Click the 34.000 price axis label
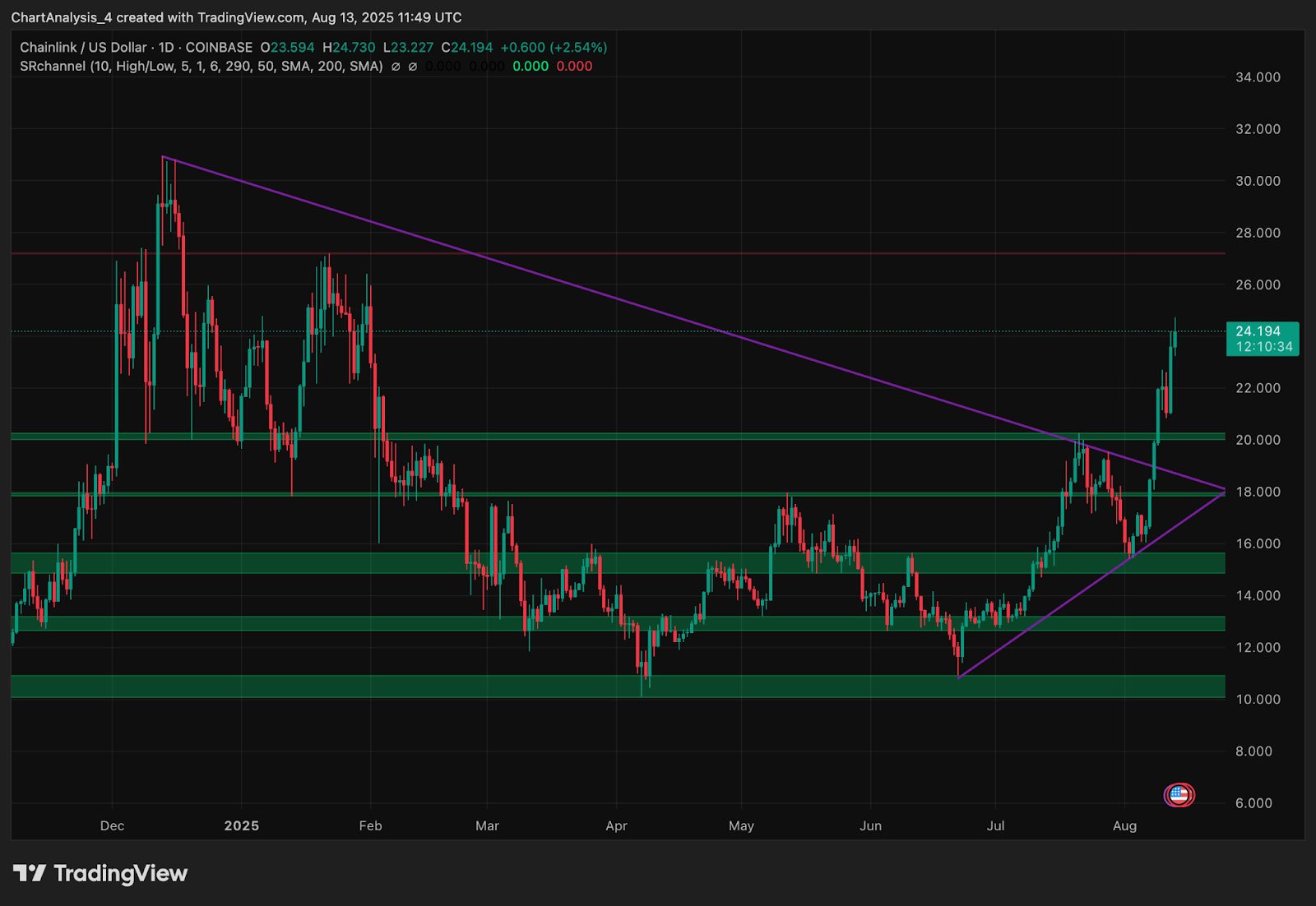1316x906 pixels. pyautogui.click(x=1258, y=77)
